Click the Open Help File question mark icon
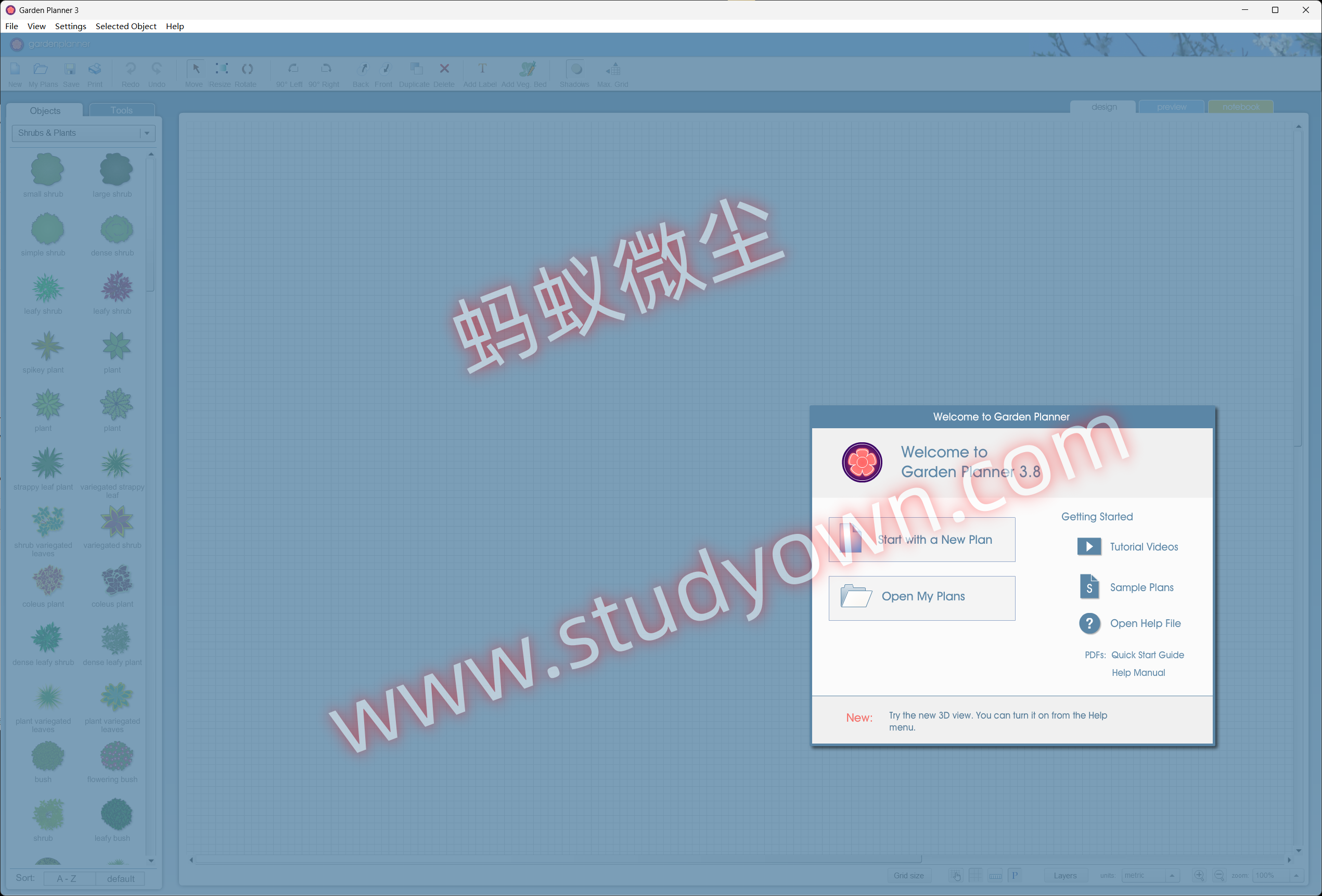The height and width of the screenshot is (896, 1322). (1089, 623)
